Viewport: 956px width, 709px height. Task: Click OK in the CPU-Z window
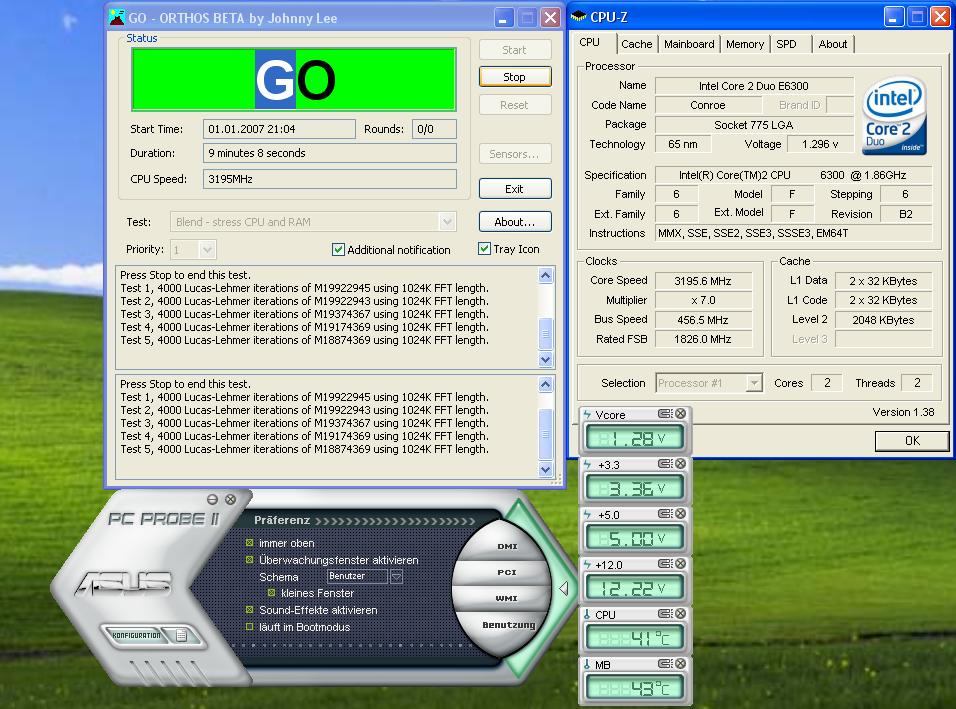pyautogui.click(x=912, y=441)
